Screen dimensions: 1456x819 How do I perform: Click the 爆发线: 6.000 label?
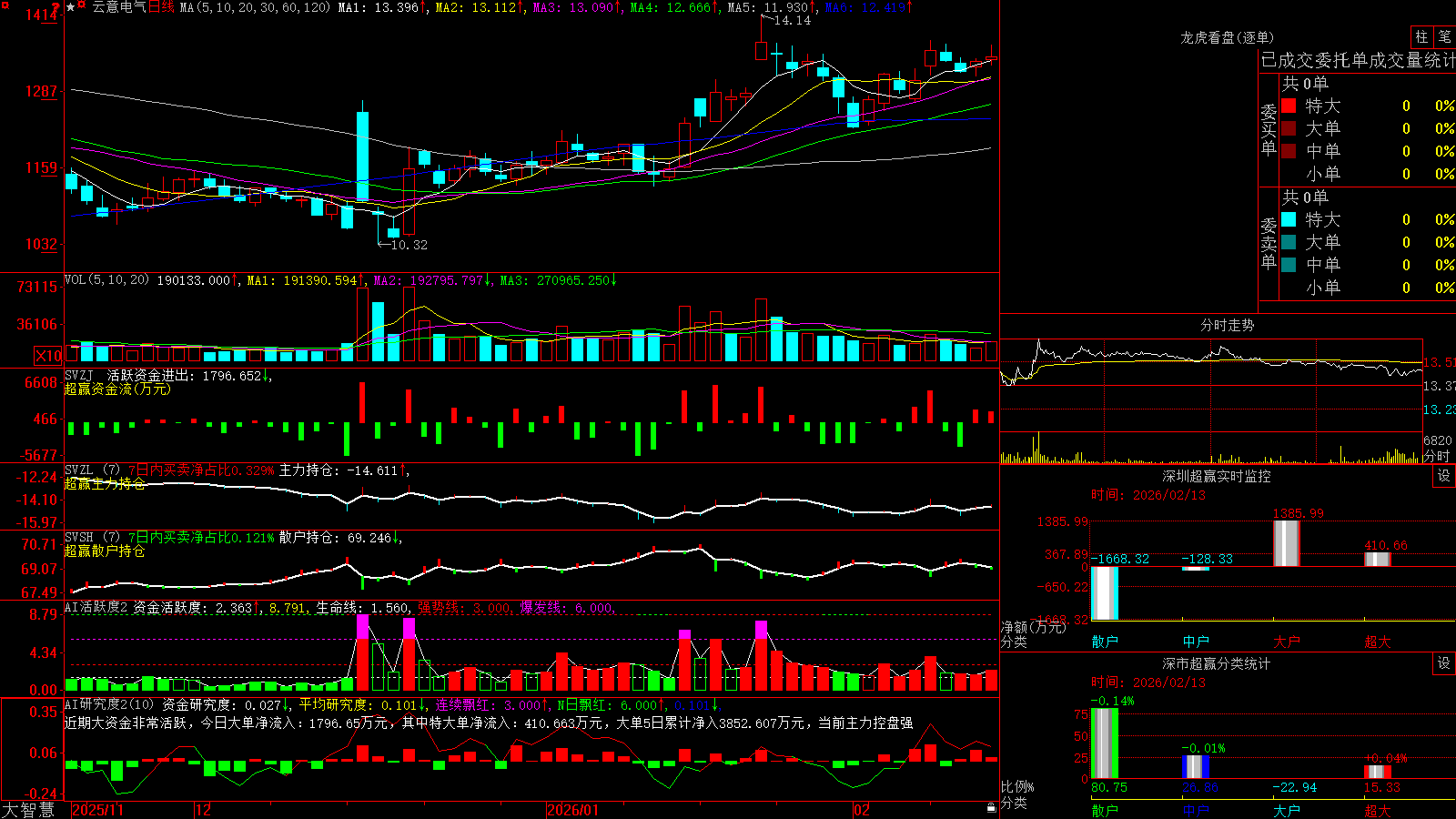[567, 607]
